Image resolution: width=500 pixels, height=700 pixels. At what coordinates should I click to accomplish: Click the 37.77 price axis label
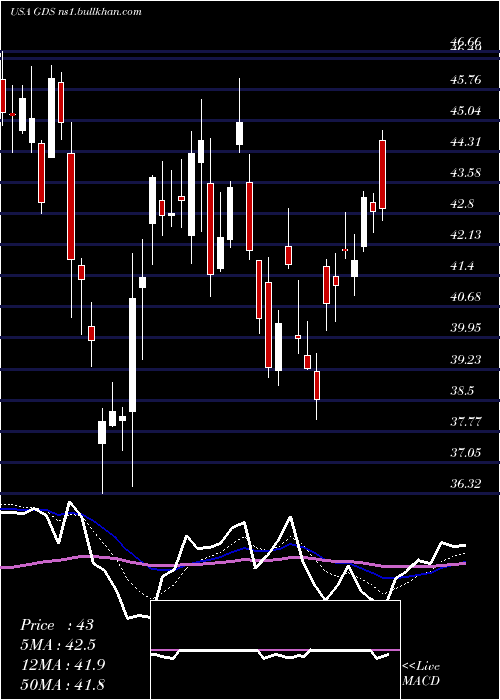point(466,421)
